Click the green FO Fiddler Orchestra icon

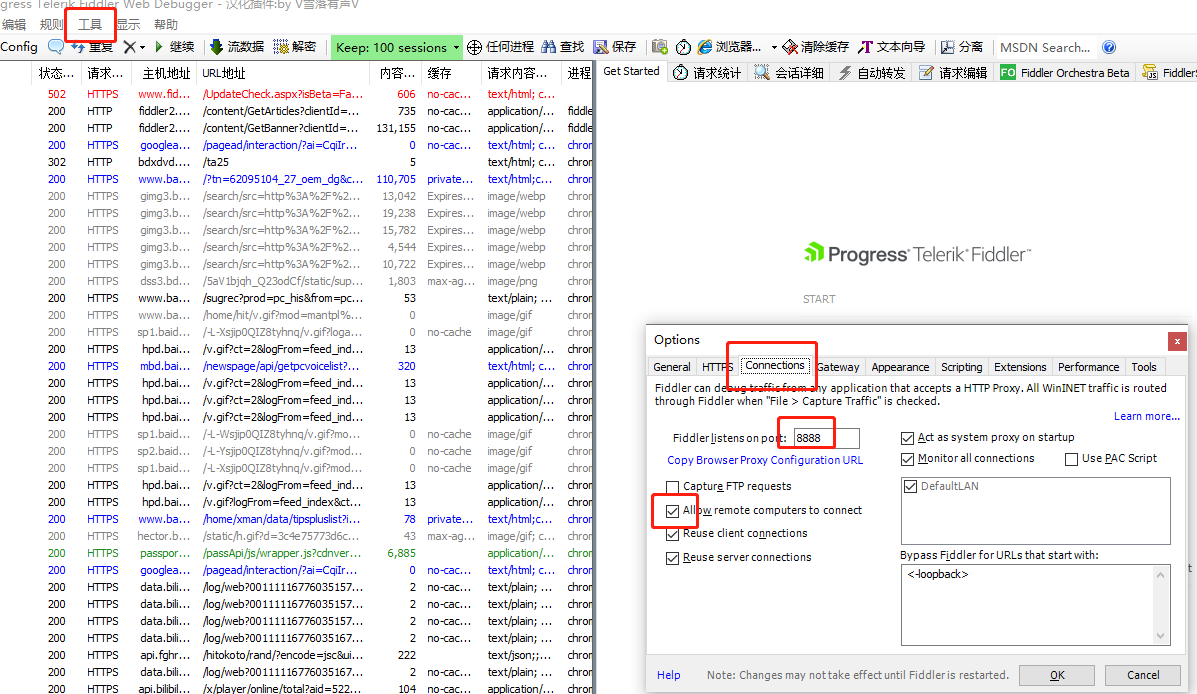click(1008, 73)
